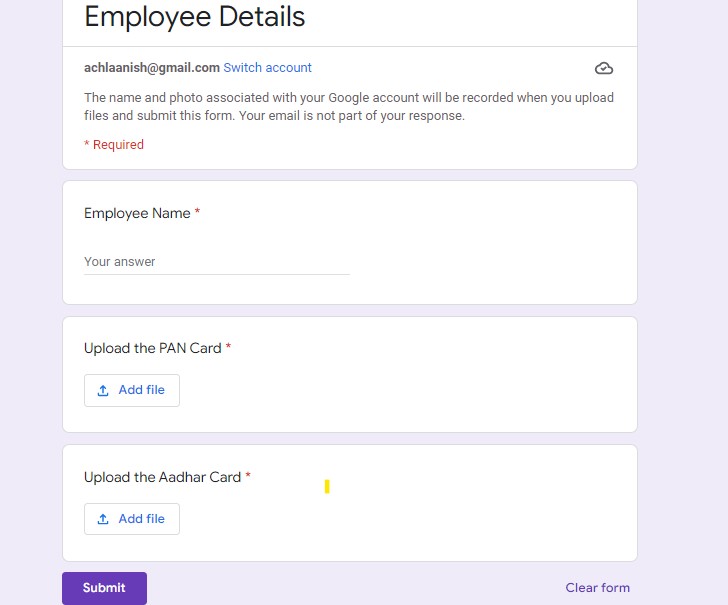Click the Google account recording notice paragraph
The image size is (728, 605).
pos(349,107)
